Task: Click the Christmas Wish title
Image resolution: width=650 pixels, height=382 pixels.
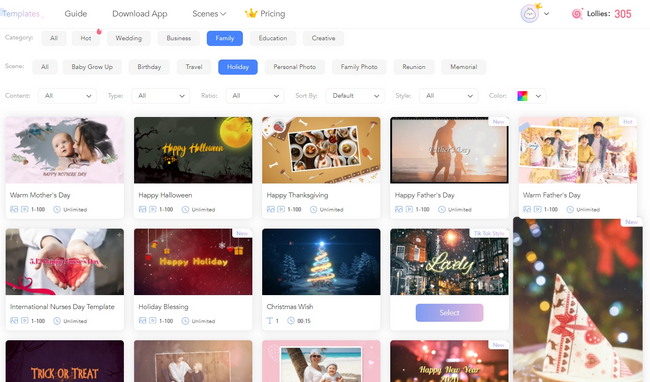Action: (290, 307)
